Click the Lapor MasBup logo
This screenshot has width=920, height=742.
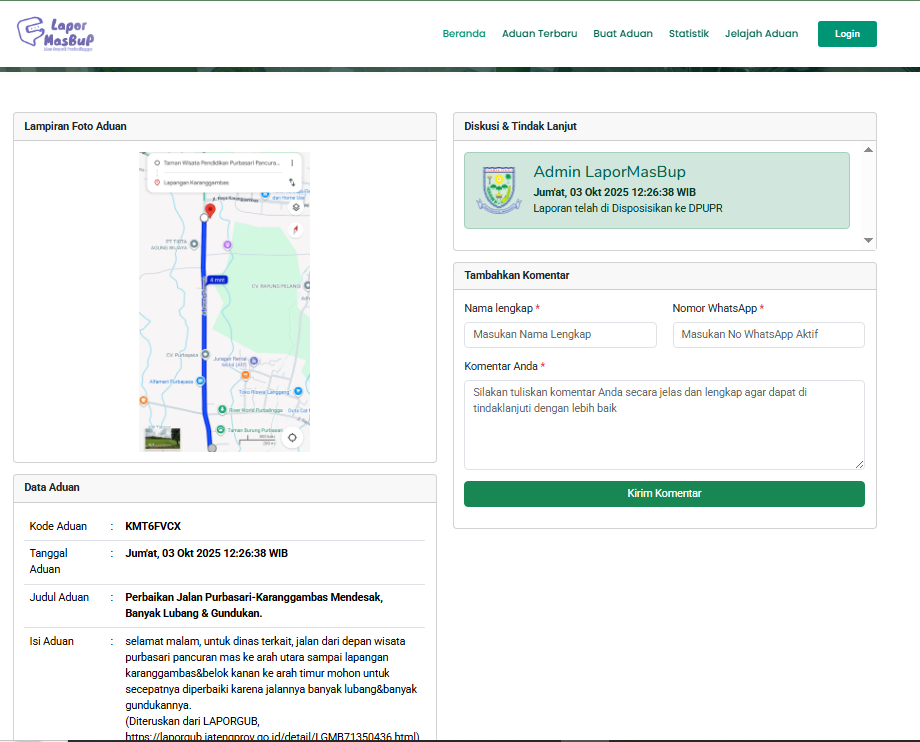pyautogui.click(x=56, y=34)
